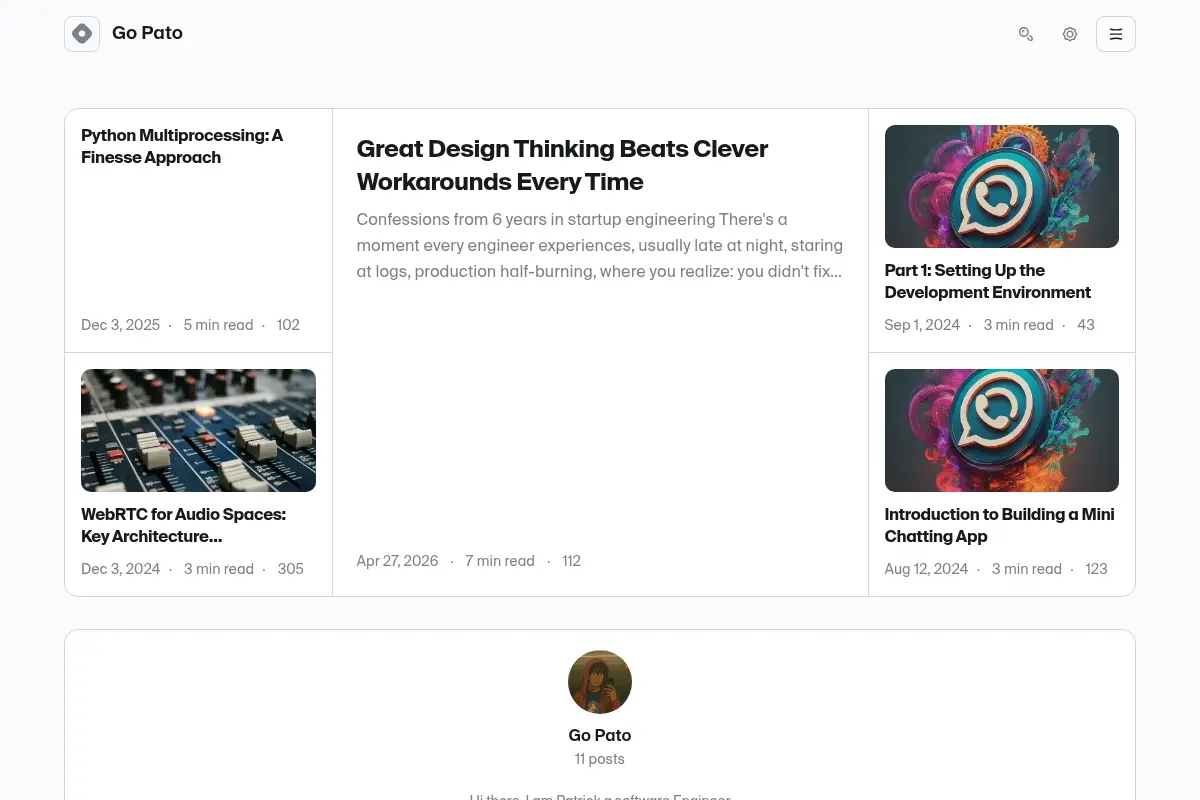Toggle theme with the sun icon
Image resolution: width=1200 pixels, height=800 pixels.
pos(1070,34)
